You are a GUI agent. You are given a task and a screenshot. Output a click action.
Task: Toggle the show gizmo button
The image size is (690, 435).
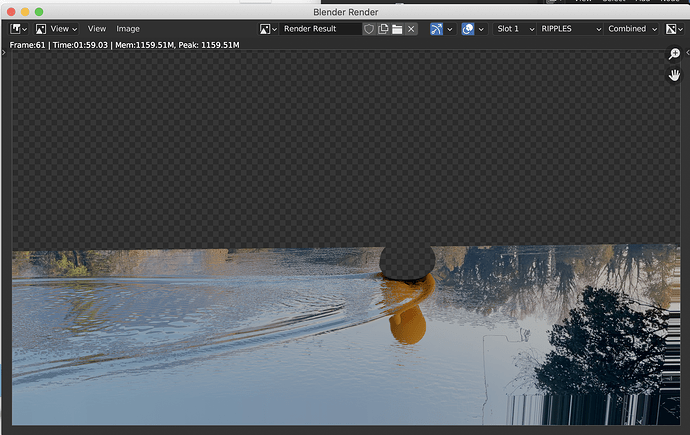436,29
